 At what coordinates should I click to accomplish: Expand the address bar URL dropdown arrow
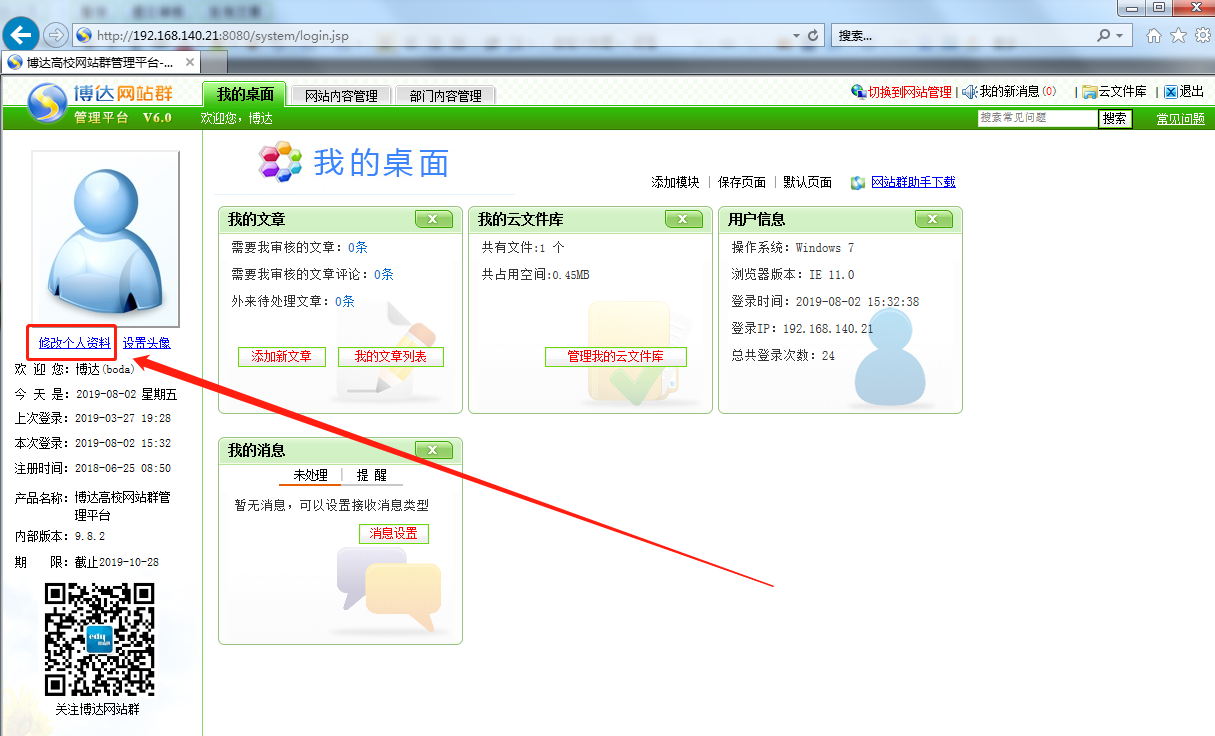pyautogui.click(x=796, y=35)
